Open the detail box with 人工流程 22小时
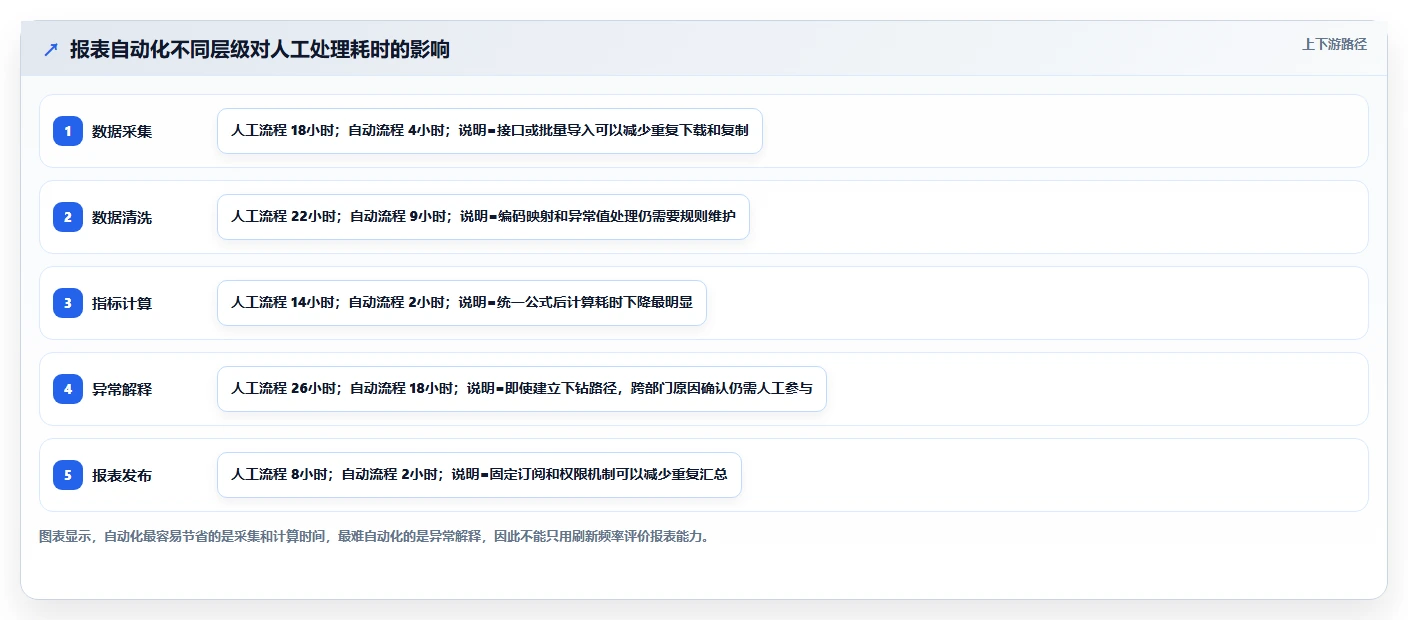The height and width of the screenshot is (620, 1408). 483,217
